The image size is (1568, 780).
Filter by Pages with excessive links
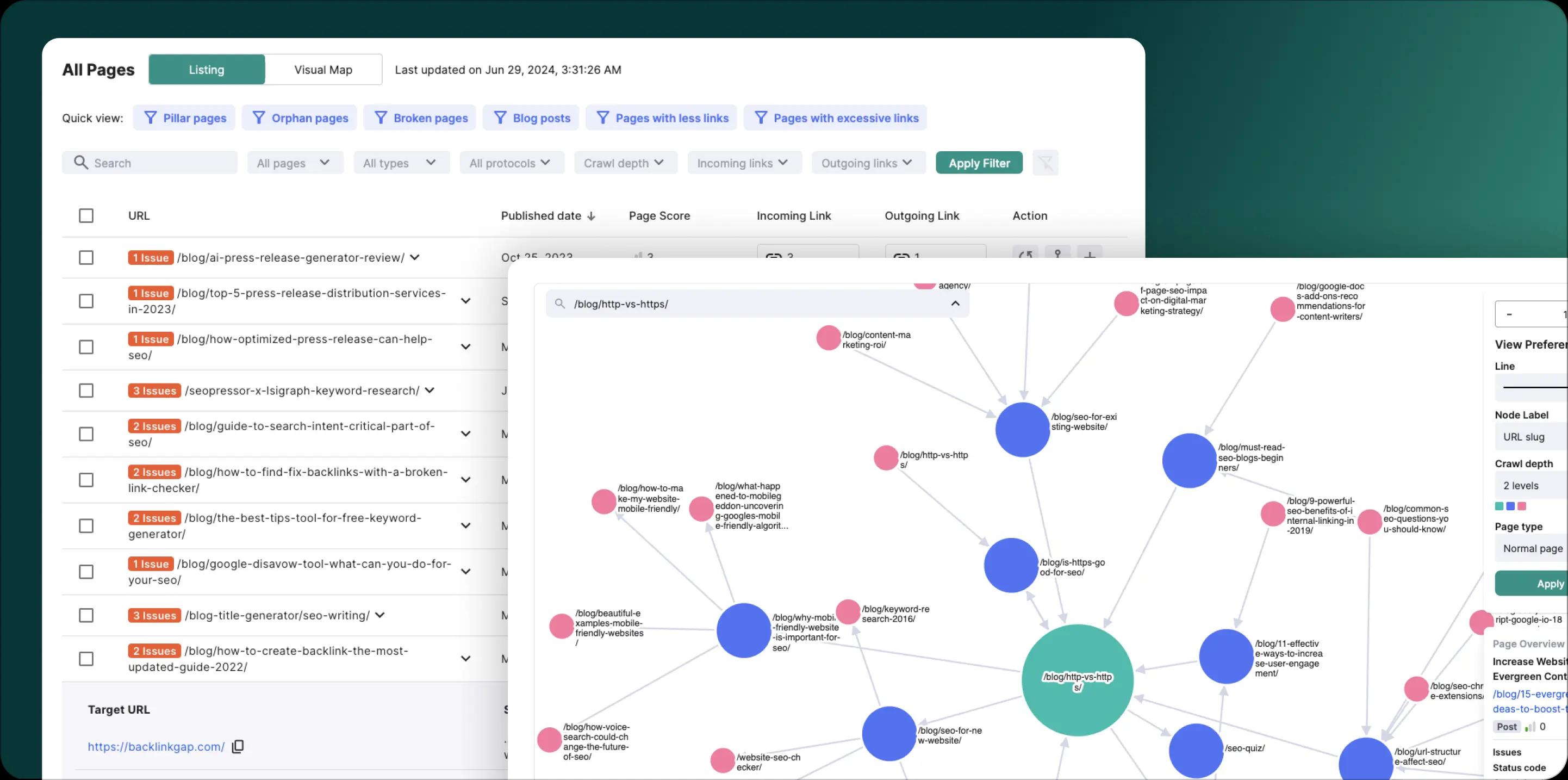pos(836,117)
